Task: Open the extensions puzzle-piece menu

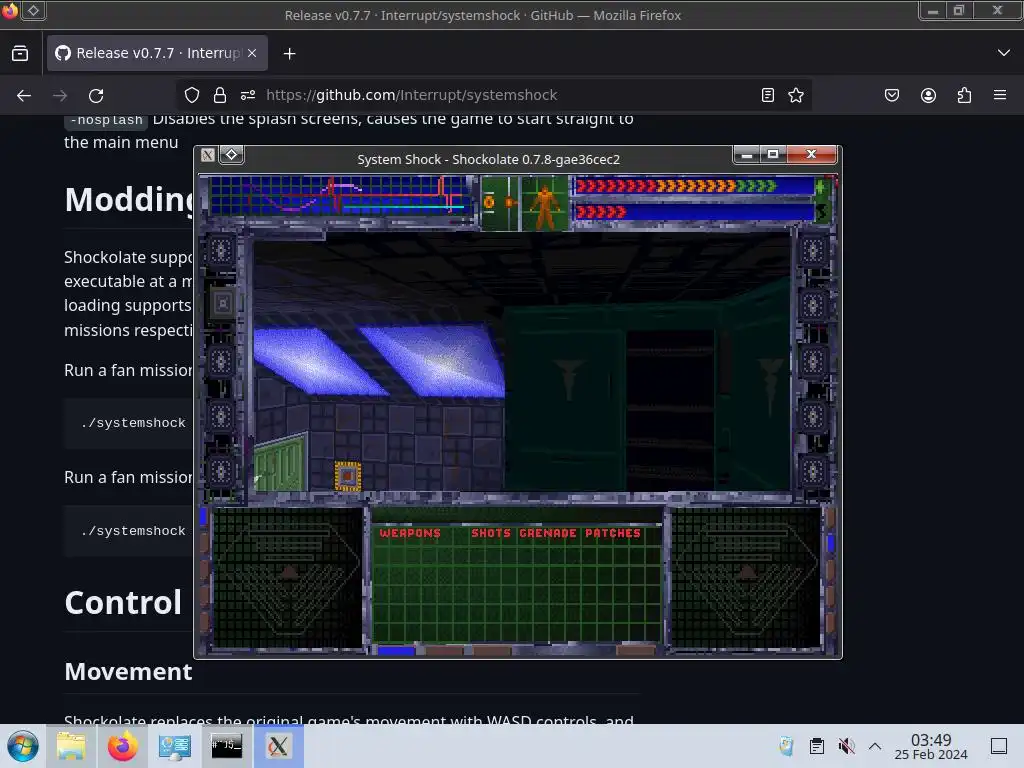Action: (x=964, y=95)
